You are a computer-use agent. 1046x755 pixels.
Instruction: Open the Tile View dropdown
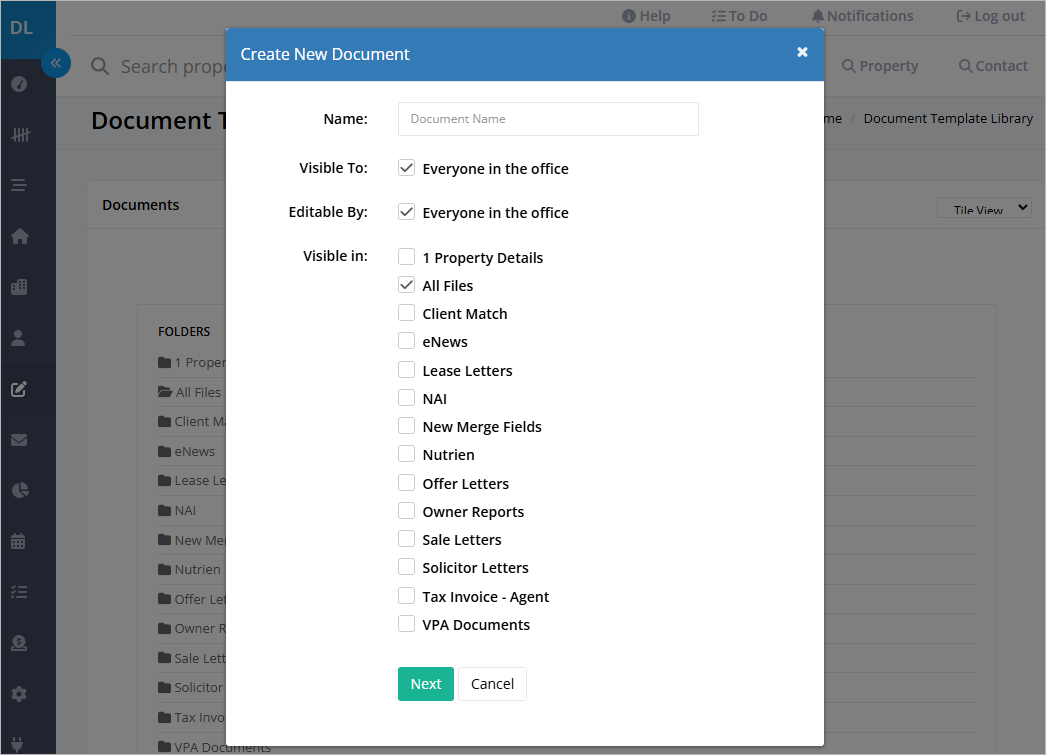(x=984, y=208)
